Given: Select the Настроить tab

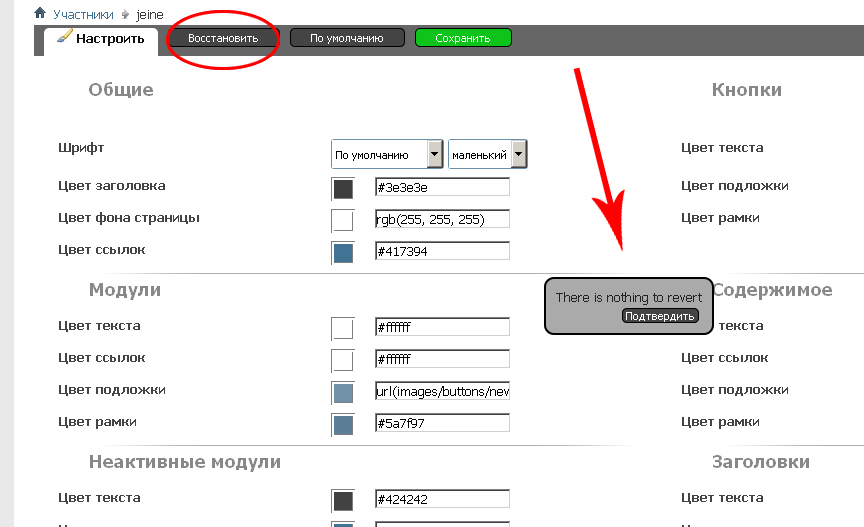Looking at the screenshot, I should pos(101,39).
